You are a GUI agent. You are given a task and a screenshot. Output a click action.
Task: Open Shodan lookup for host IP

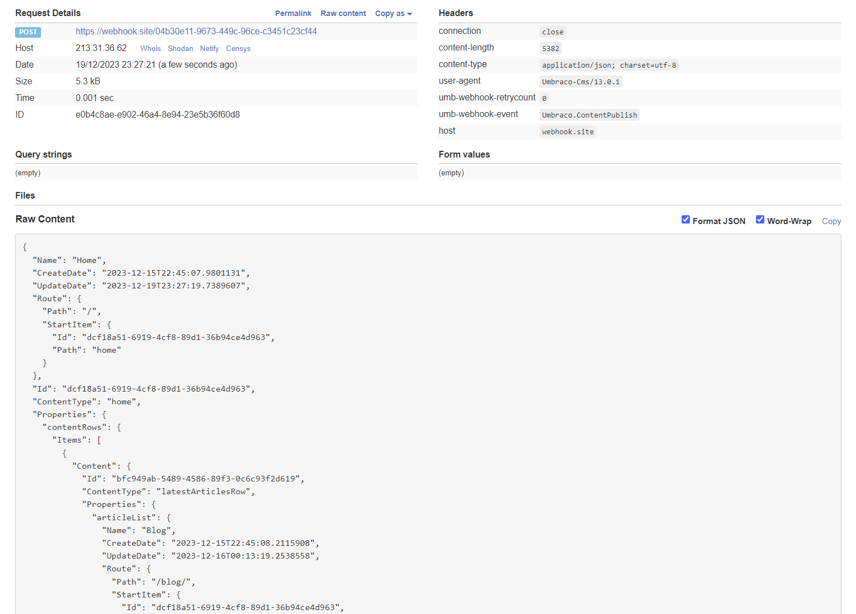click(x=180, y=48)
